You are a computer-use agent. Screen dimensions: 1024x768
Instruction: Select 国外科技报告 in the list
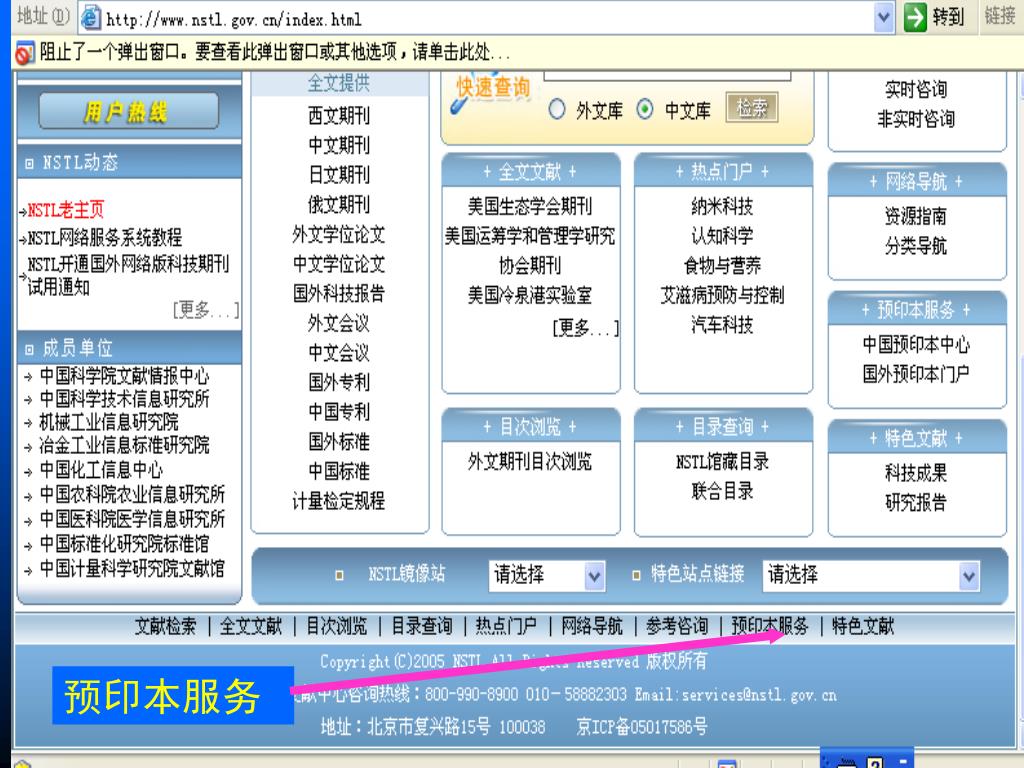click(339, 293)
